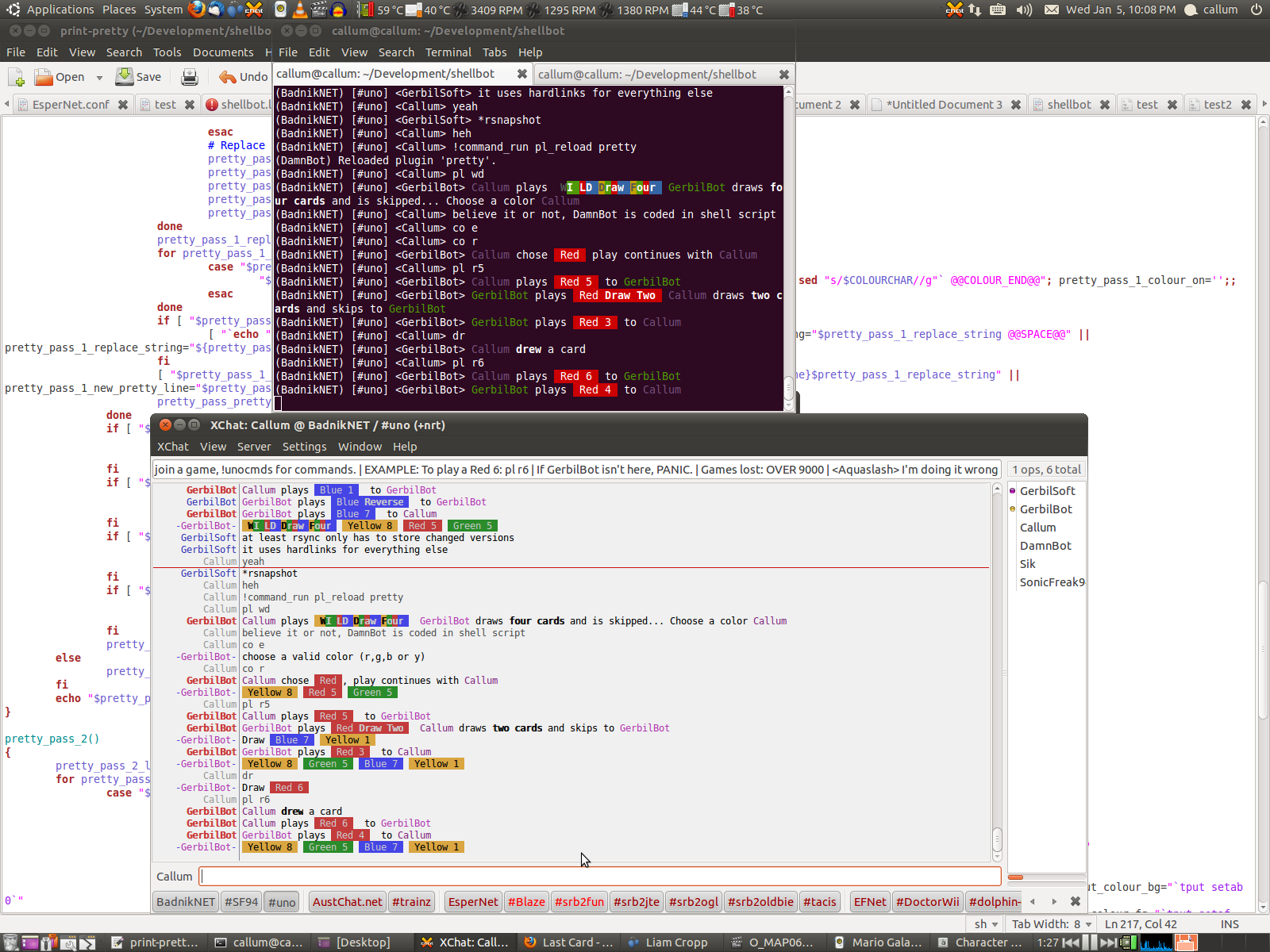
Task: Click the network up/down arrows indicator
Action: pyautogui.click(x=975, y=10)
